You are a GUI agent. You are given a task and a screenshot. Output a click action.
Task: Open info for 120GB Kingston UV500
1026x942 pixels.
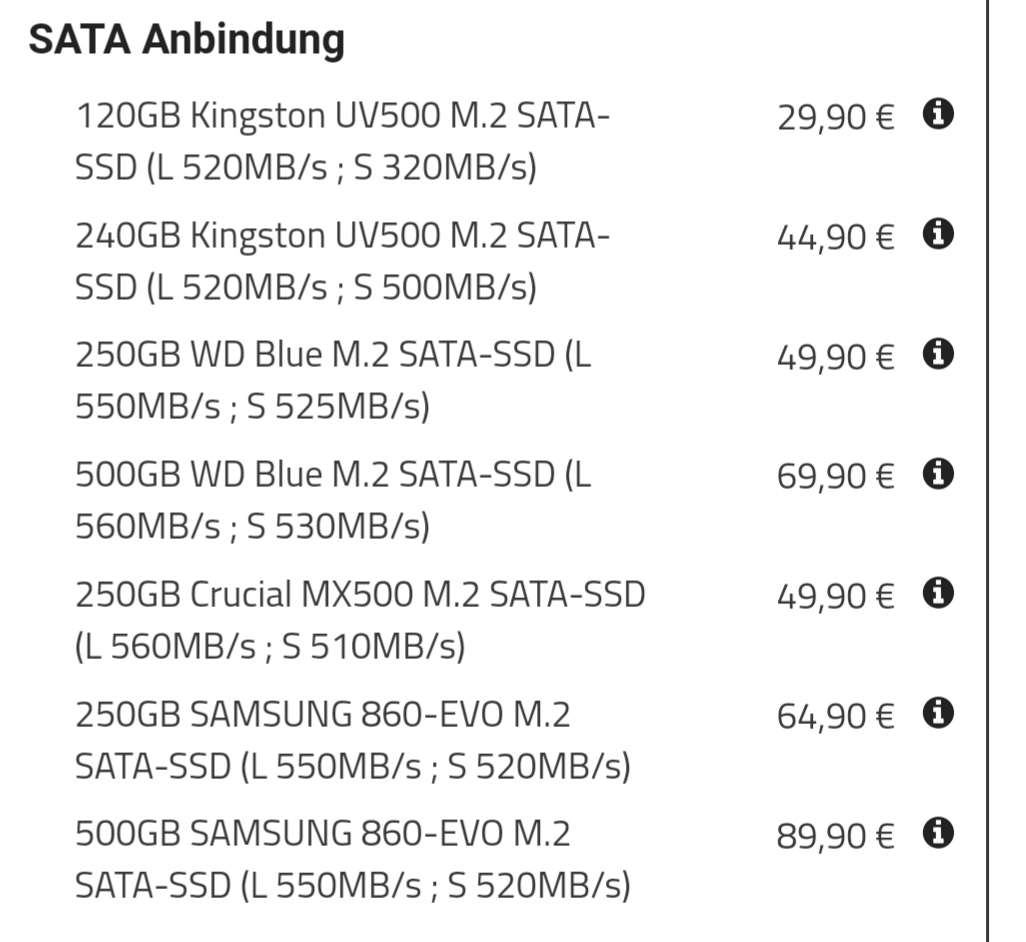pos(938,114)
